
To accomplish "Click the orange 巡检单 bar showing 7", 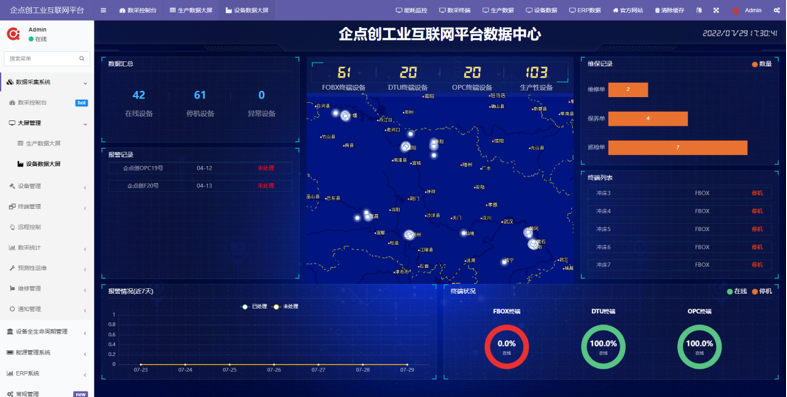I will coord(678,148).
